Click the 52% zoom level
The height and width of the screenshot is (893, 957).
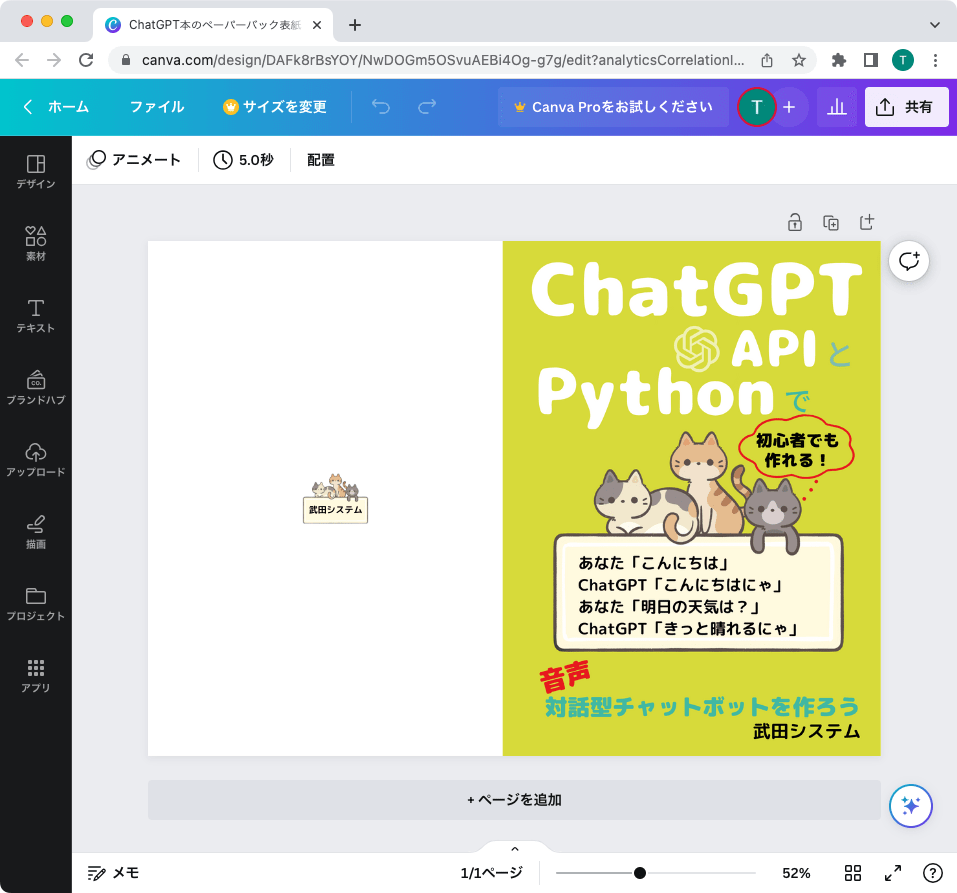[796, 873]
